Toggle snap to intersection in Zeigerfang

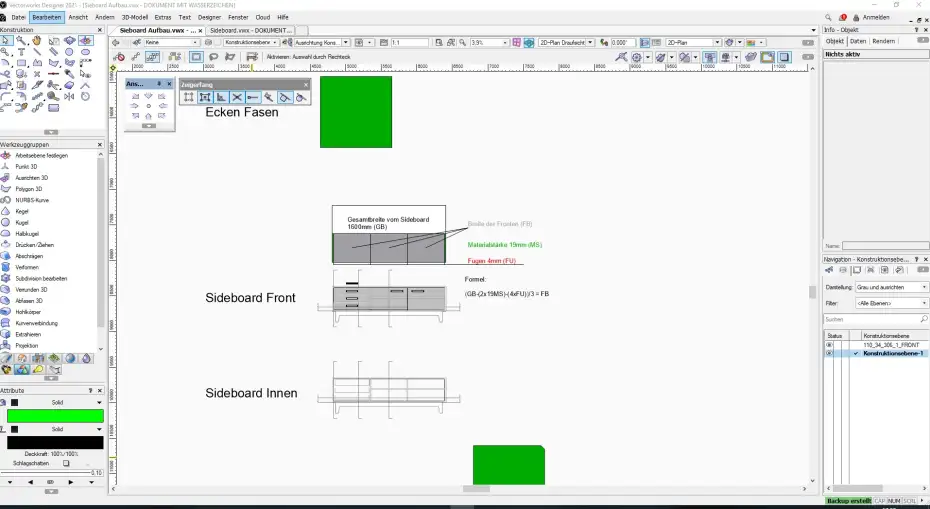point(237,97)
